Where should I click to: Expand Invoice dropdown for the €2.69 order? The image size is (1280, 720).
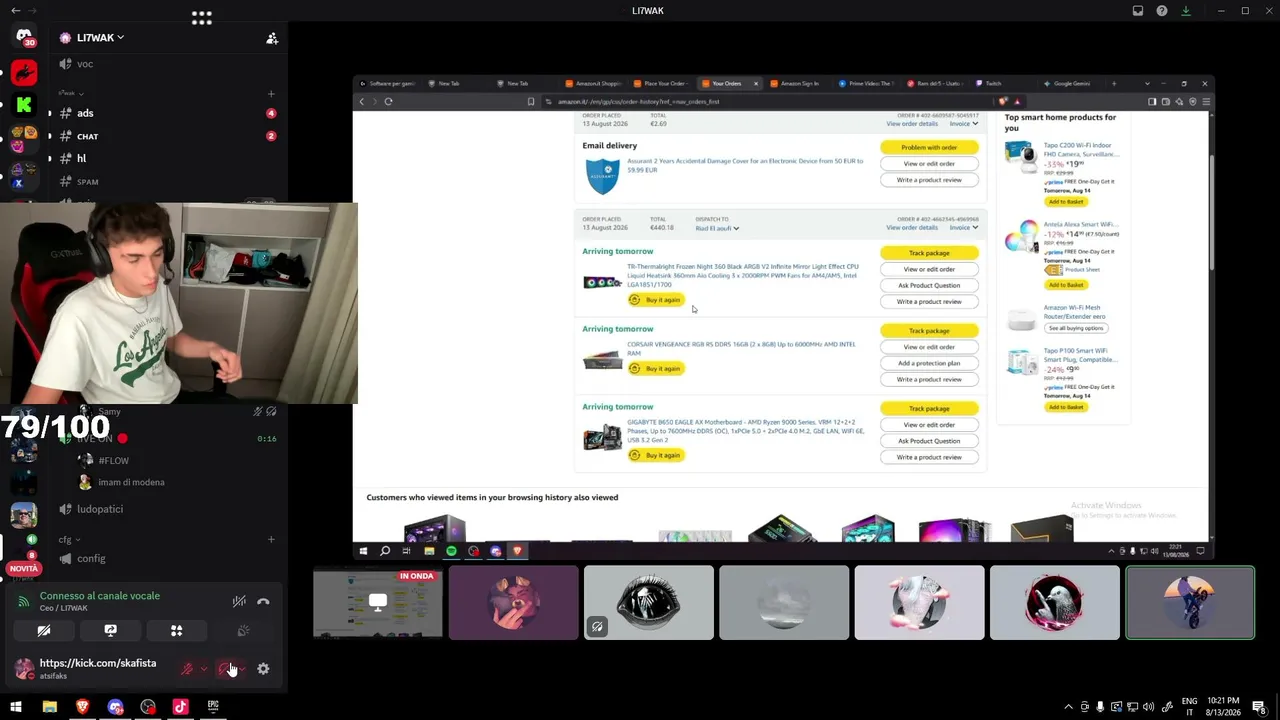964,124
